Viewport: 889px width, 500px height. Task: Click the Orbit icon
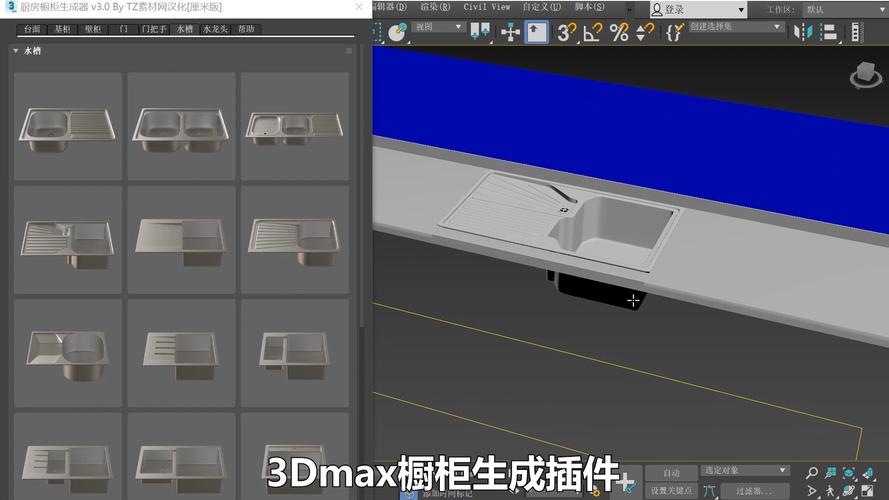pyautogui.click(x=849, y=490)
